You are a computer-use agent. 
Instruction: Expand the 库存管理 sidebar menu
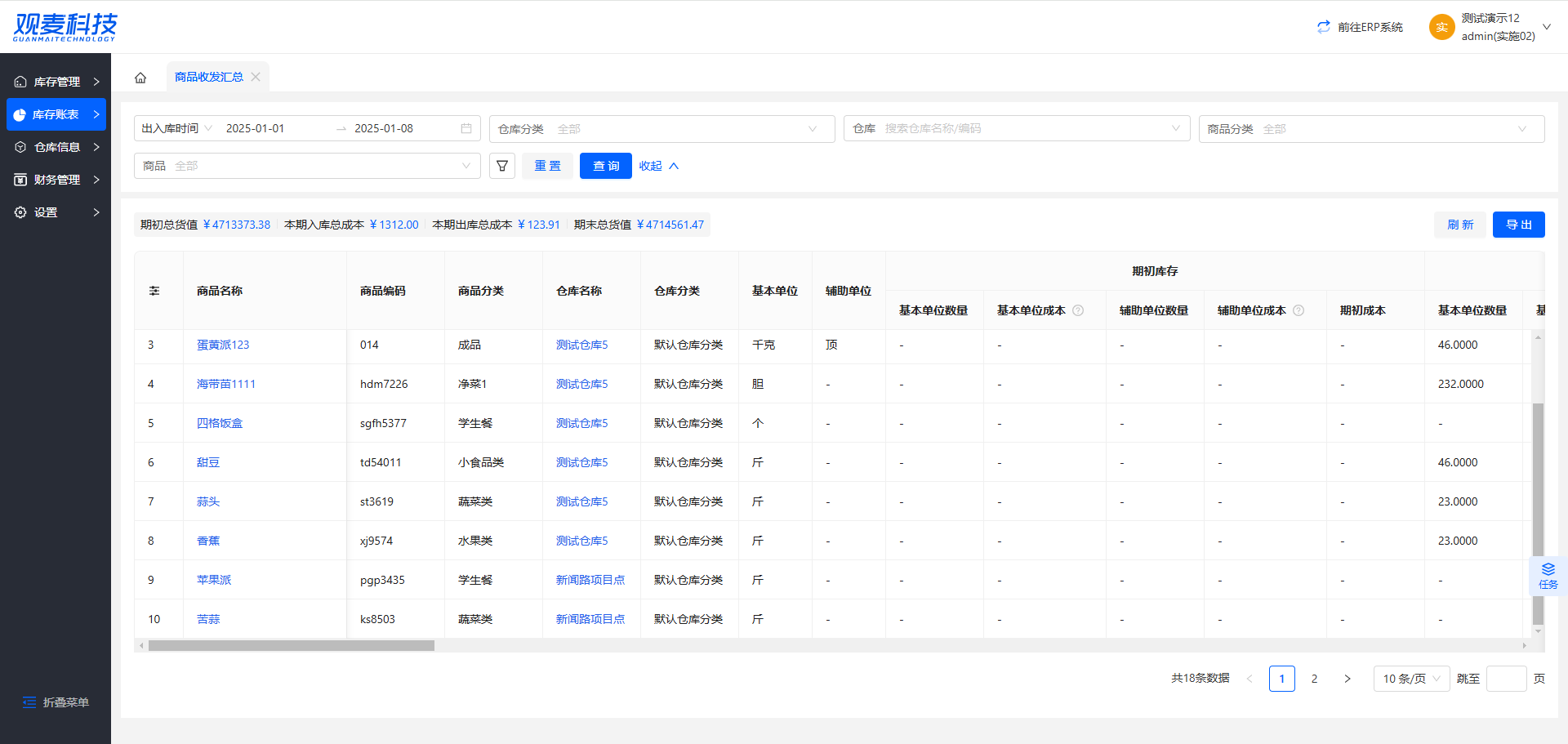[56, 82]
